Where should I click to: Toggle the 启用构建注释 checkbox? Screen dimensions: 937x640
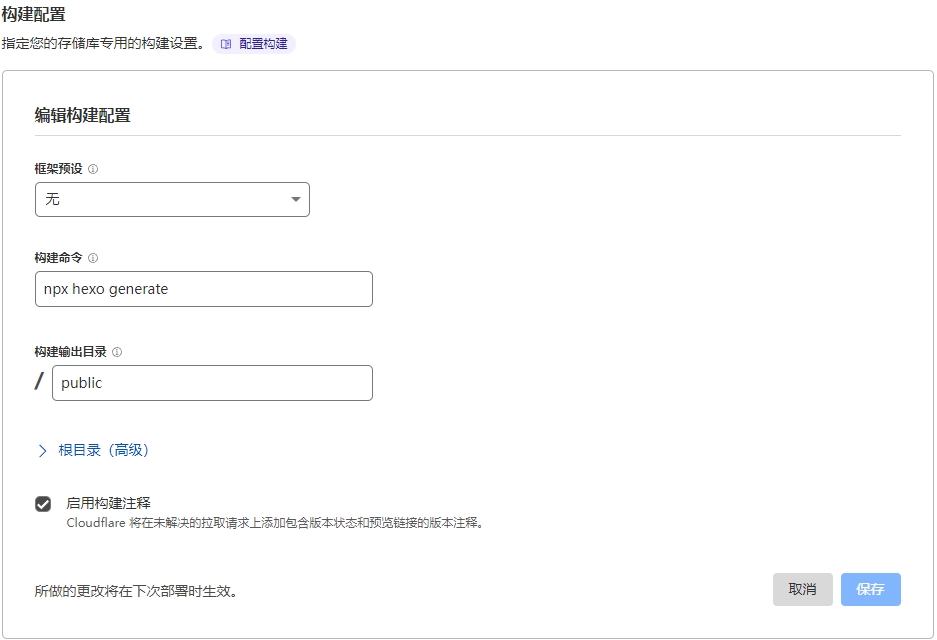click(x=43, y=504)
